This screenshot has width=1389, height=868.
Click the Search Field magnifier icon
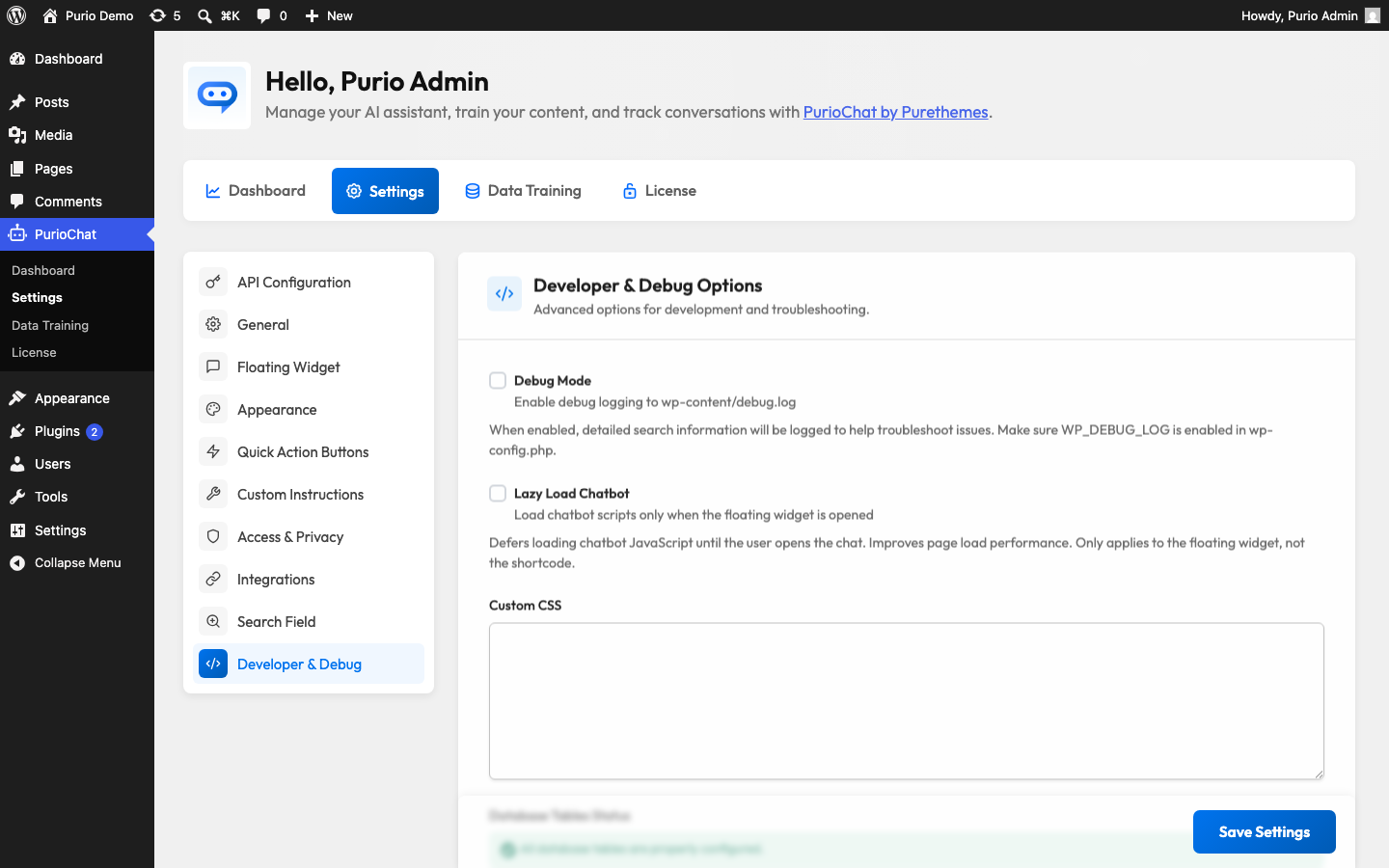tap(213, 621)
